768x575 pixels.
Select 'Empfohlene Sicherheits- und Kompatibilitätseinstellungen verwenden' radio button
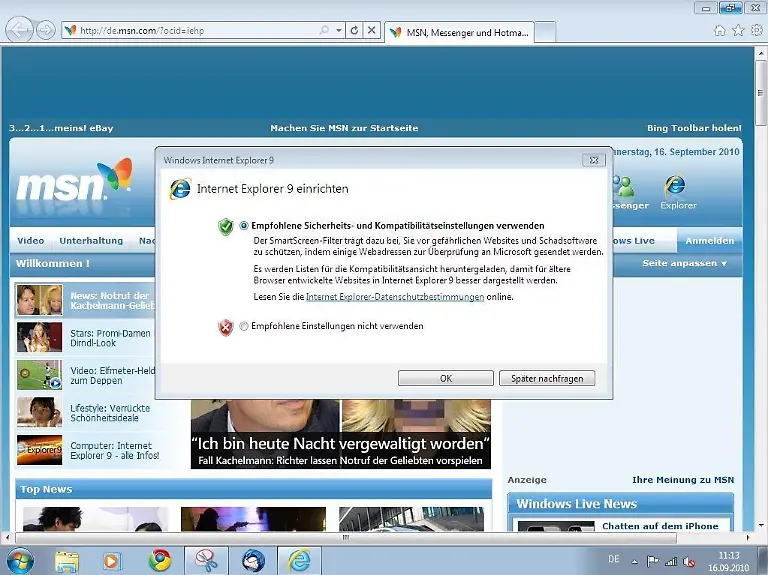(x=244, y=226)
